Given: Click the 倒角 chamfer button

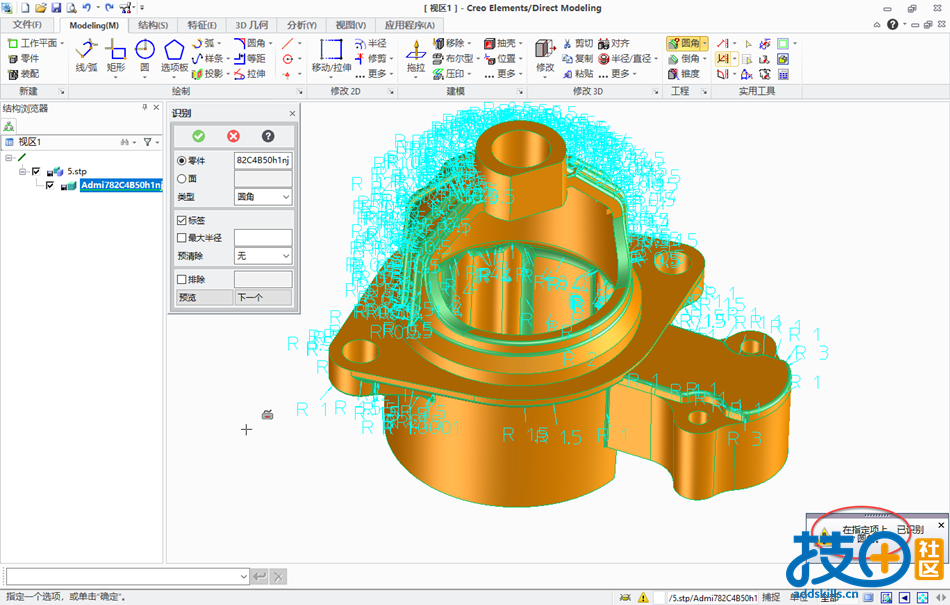Looking at the screenshot, I should [684, 59].
